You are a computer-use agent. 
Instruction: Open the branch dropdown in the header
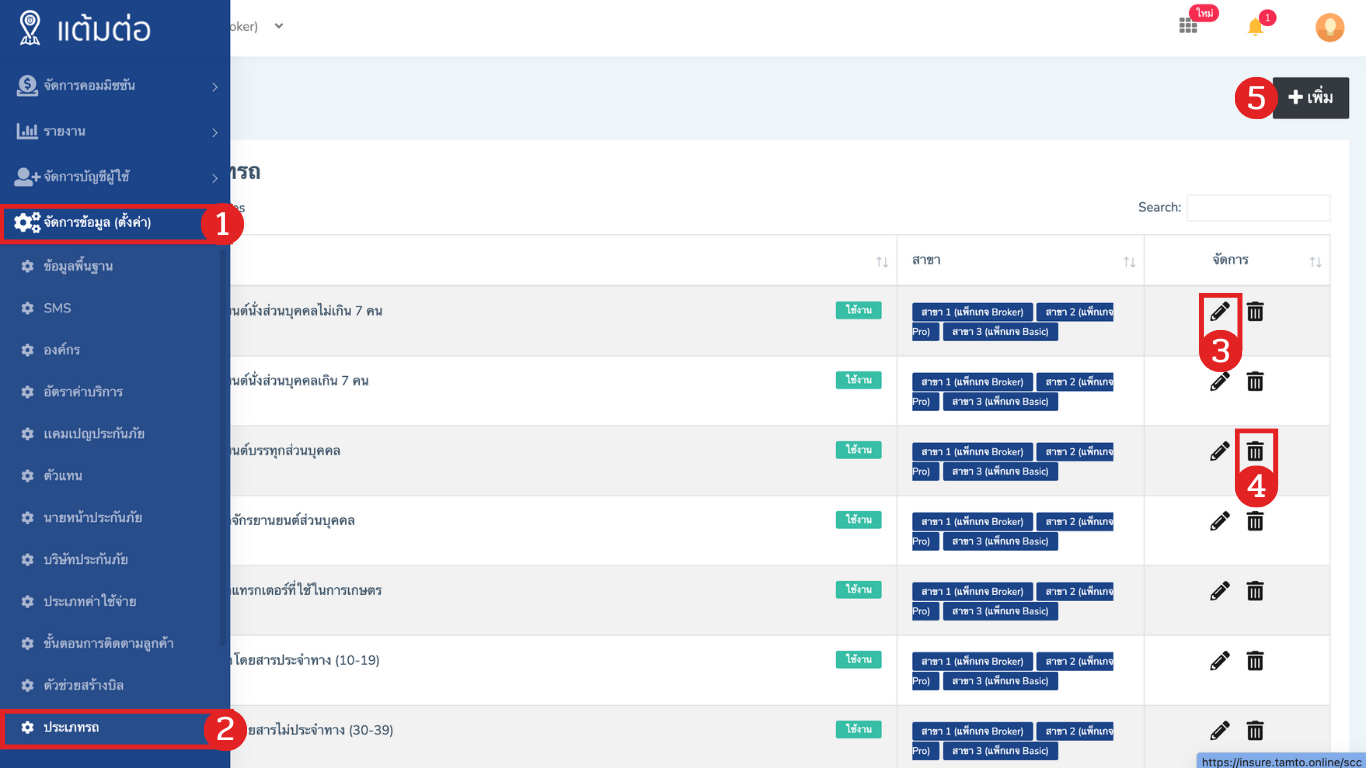pyautogui.click(x=279, y=26)
